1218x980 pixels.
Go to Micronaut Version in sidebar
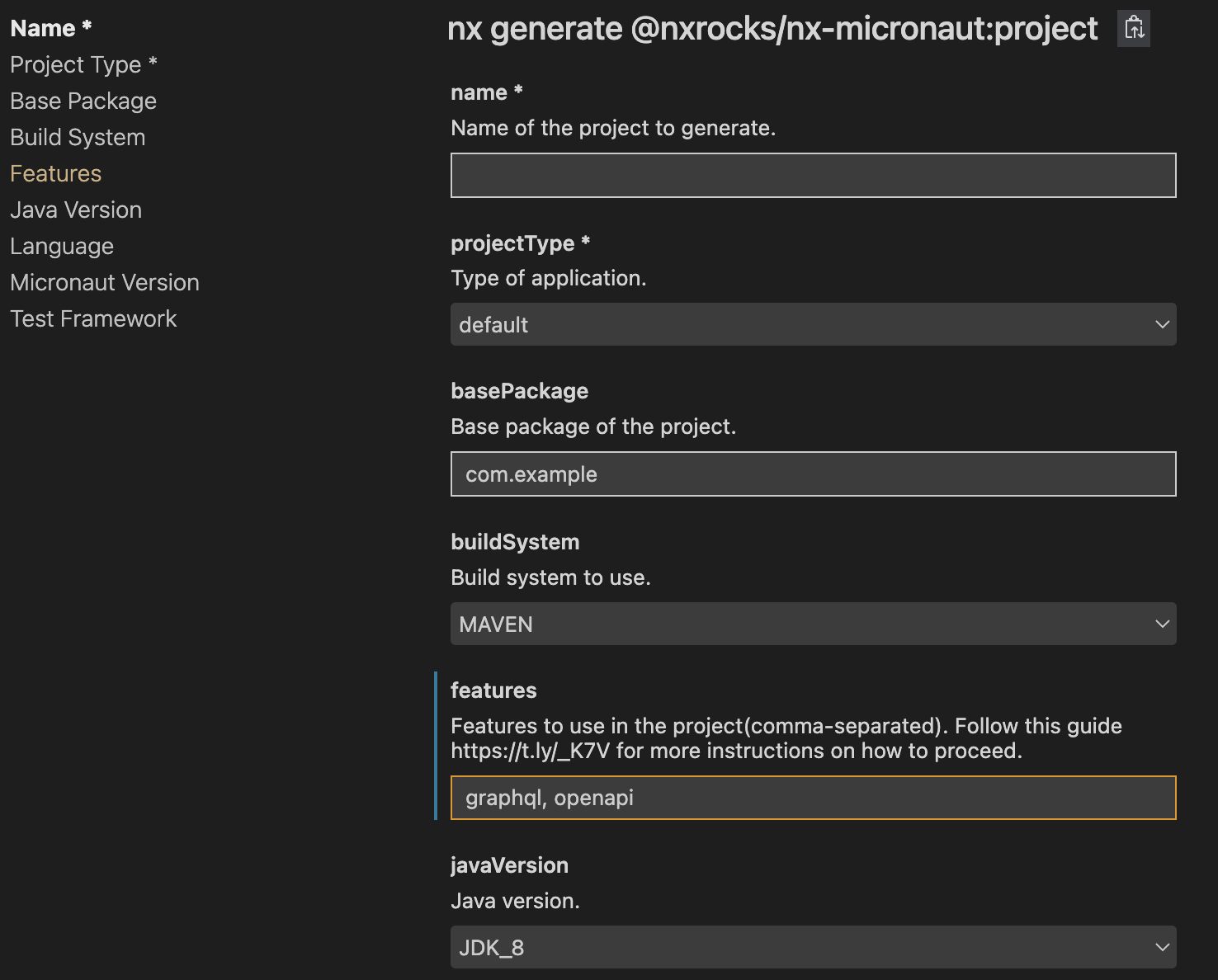105,283
